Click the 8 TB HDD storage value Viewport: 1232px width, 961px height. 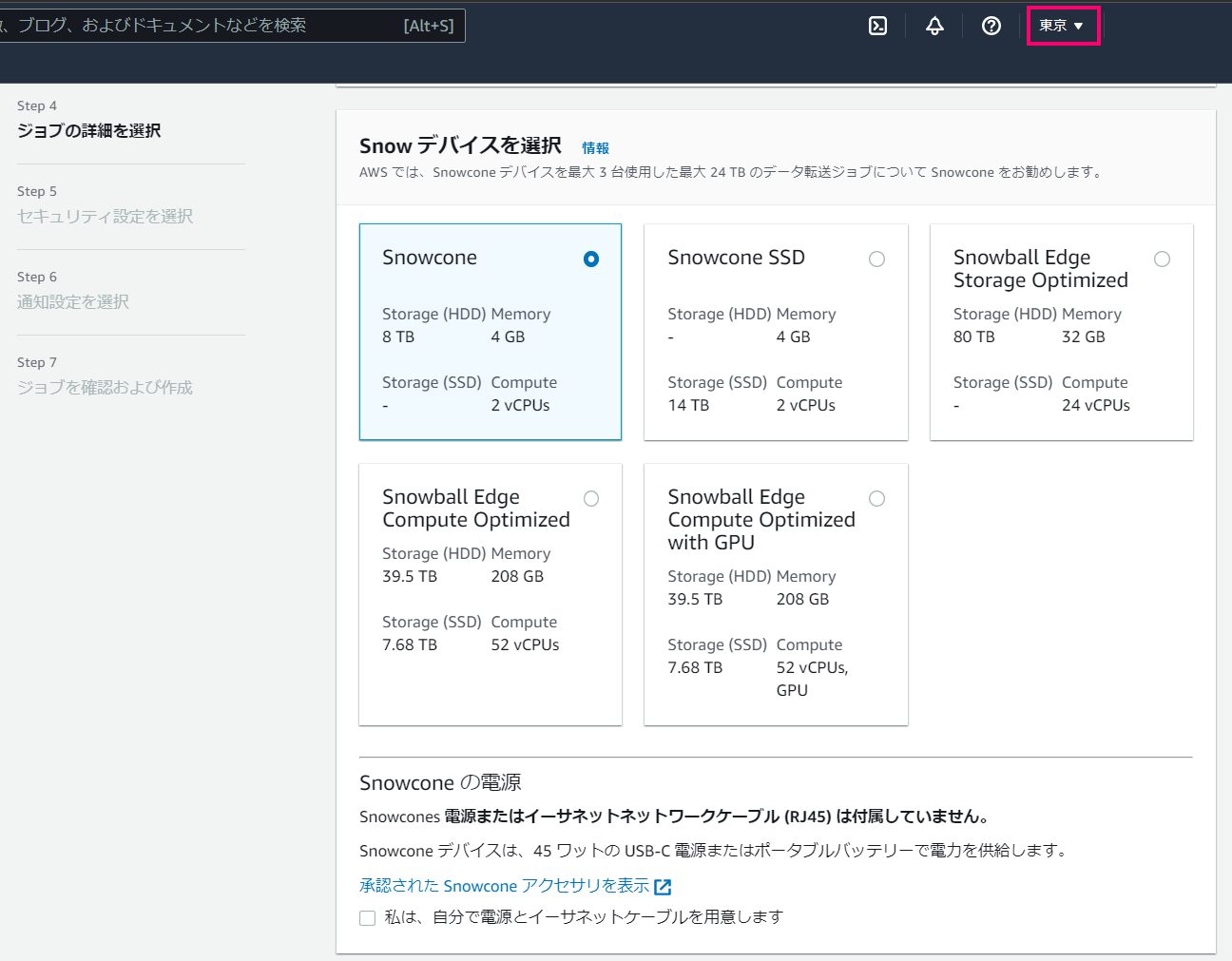(398, 336)
